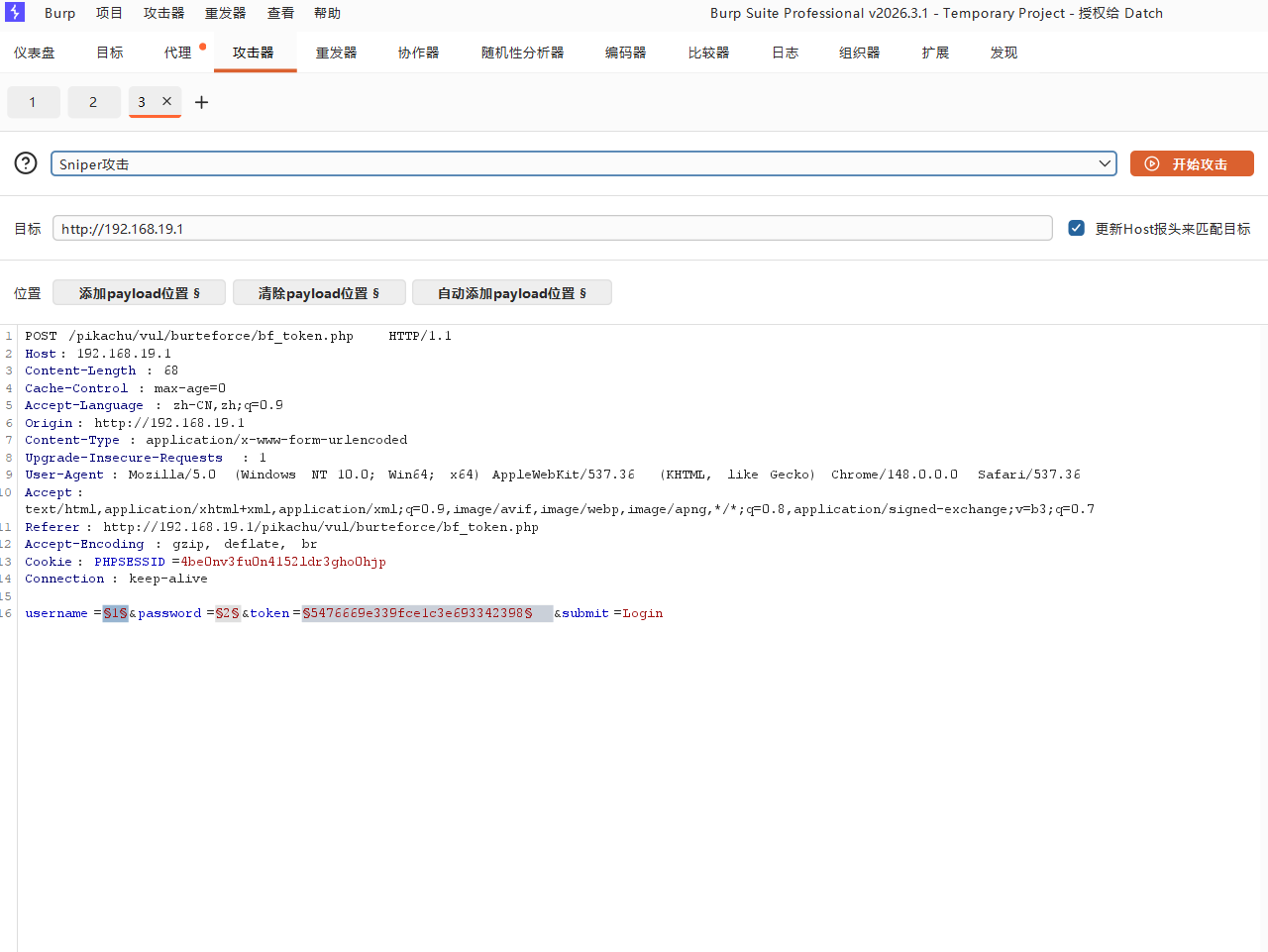
Task: Open the Sniper攻击 attack type dropdown
Action: (x=583, y=163)
